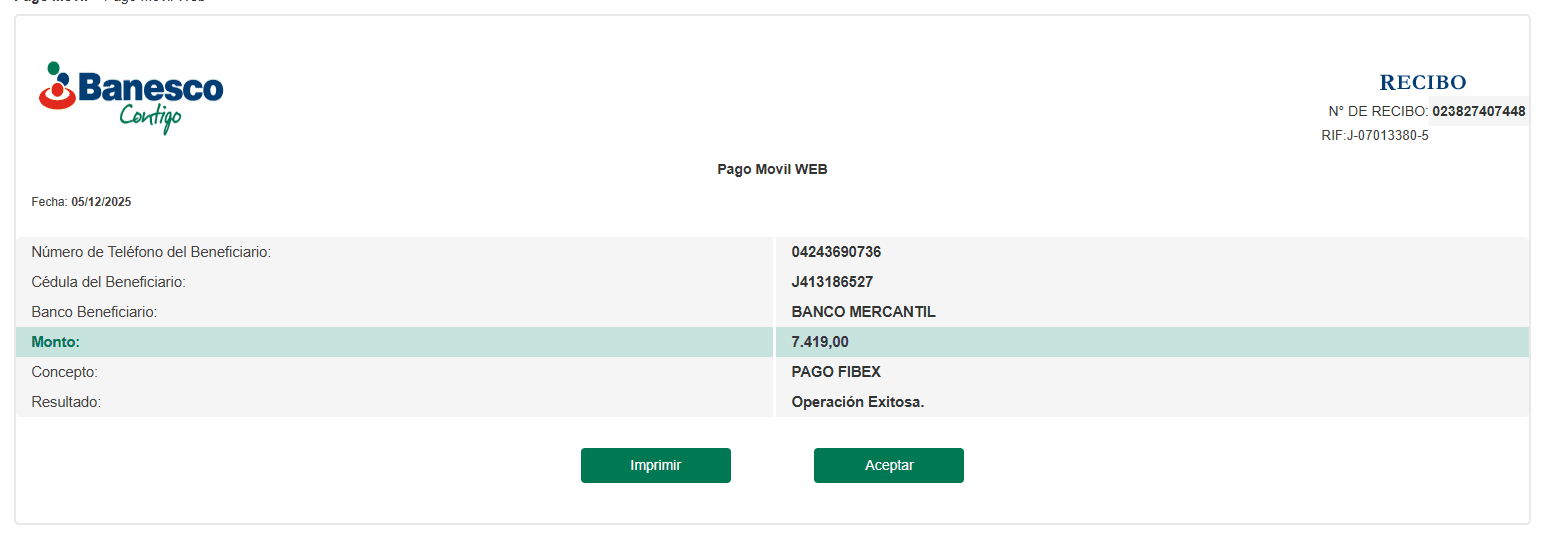Viewport: 1543px width, 544px height.
Task: Click the highlighted Monto label
Action: tap(55, 342)
